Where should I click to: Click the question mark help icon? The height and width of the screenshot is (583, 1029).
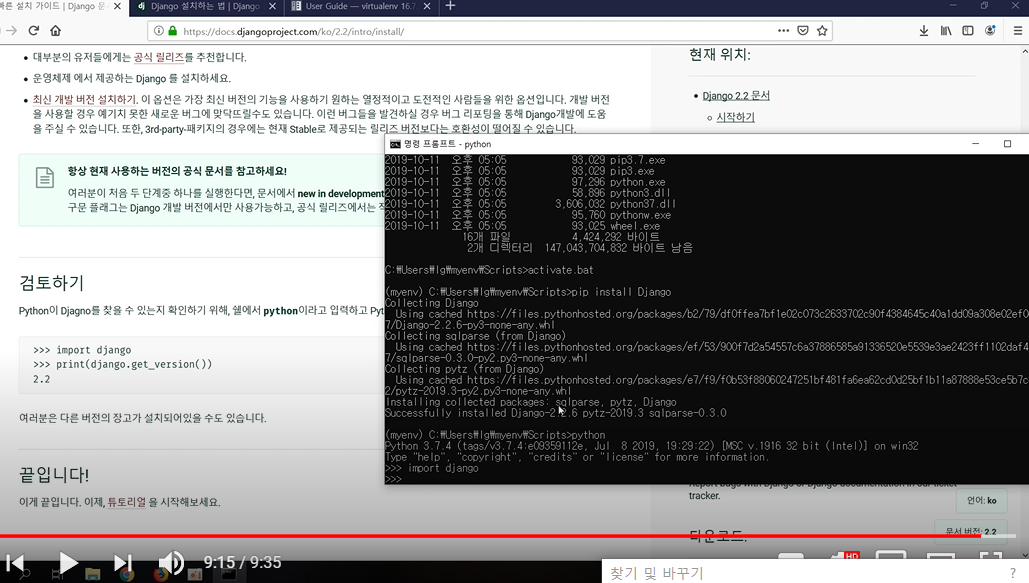[x=1013, y=572]
